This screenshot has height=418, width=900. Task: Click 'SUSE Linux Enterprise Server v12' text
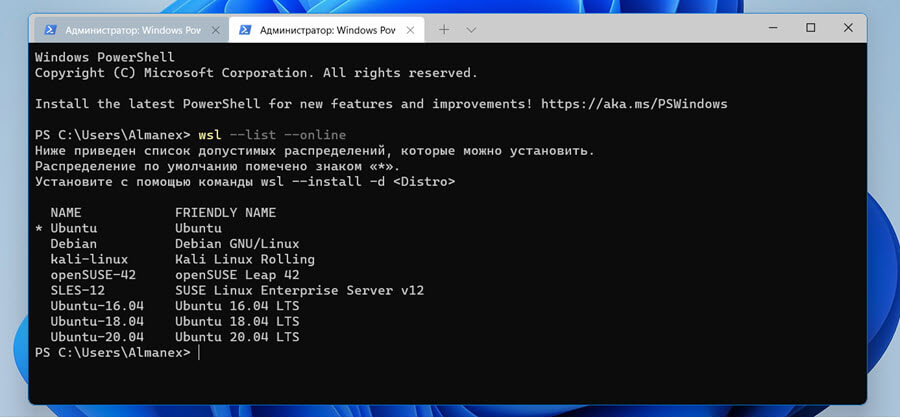click(300, 291)
